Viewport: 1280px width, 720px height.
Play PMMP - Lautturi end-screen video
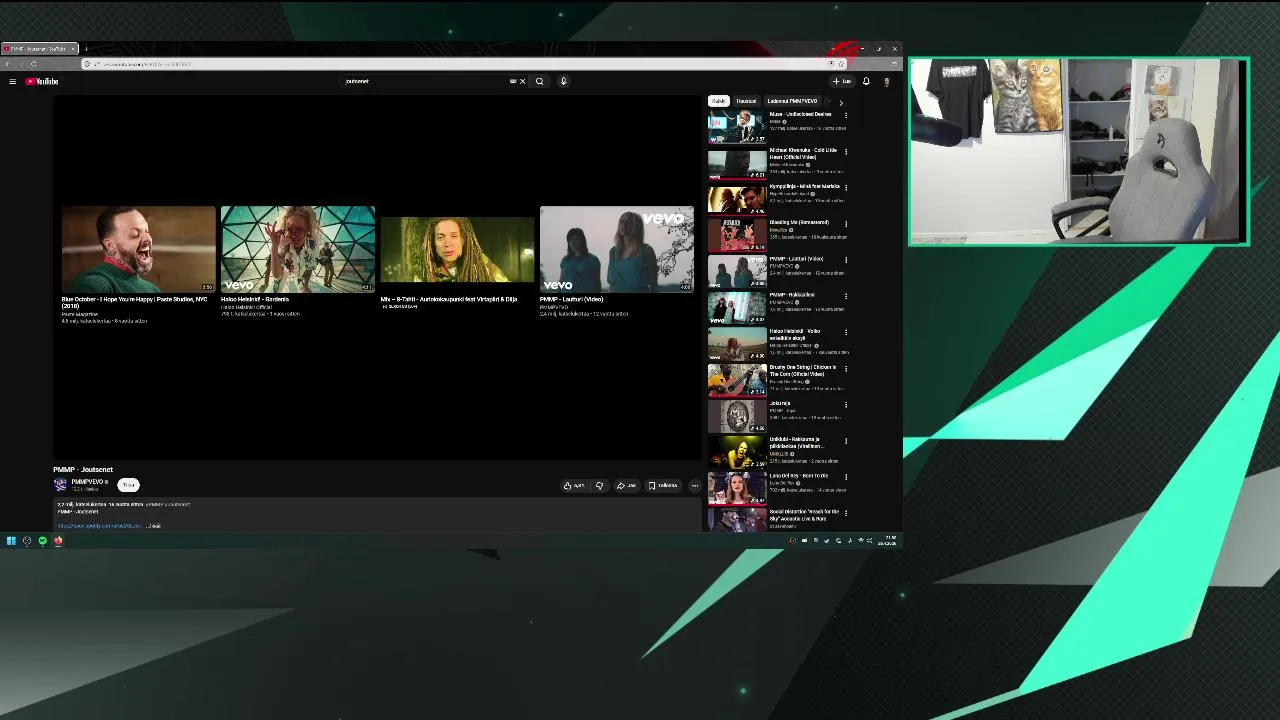coord(617,249)
